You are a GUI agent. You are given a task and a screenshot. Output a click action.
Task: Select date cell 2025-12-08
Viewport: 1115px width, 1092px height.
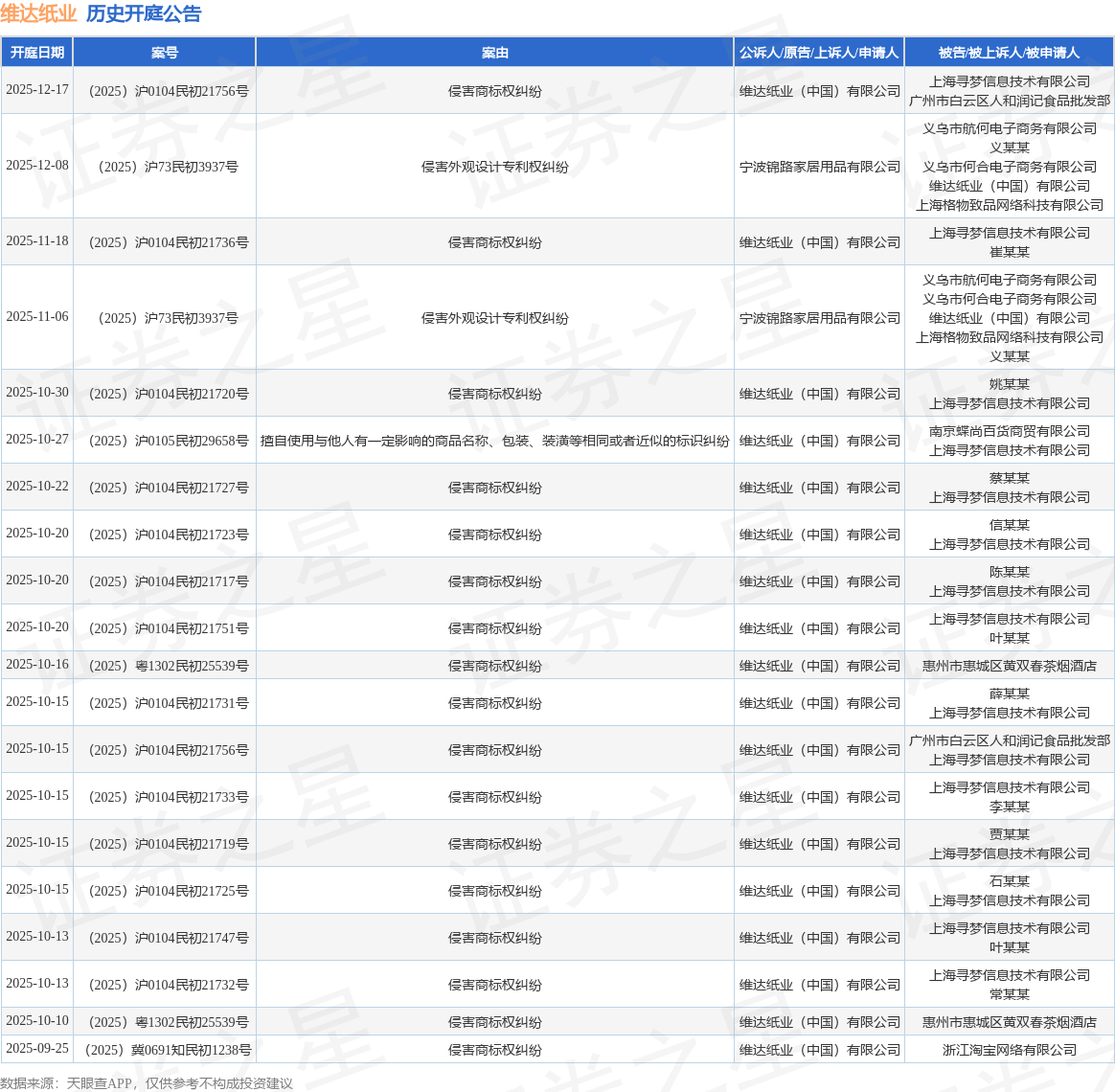tap(37, 165)
